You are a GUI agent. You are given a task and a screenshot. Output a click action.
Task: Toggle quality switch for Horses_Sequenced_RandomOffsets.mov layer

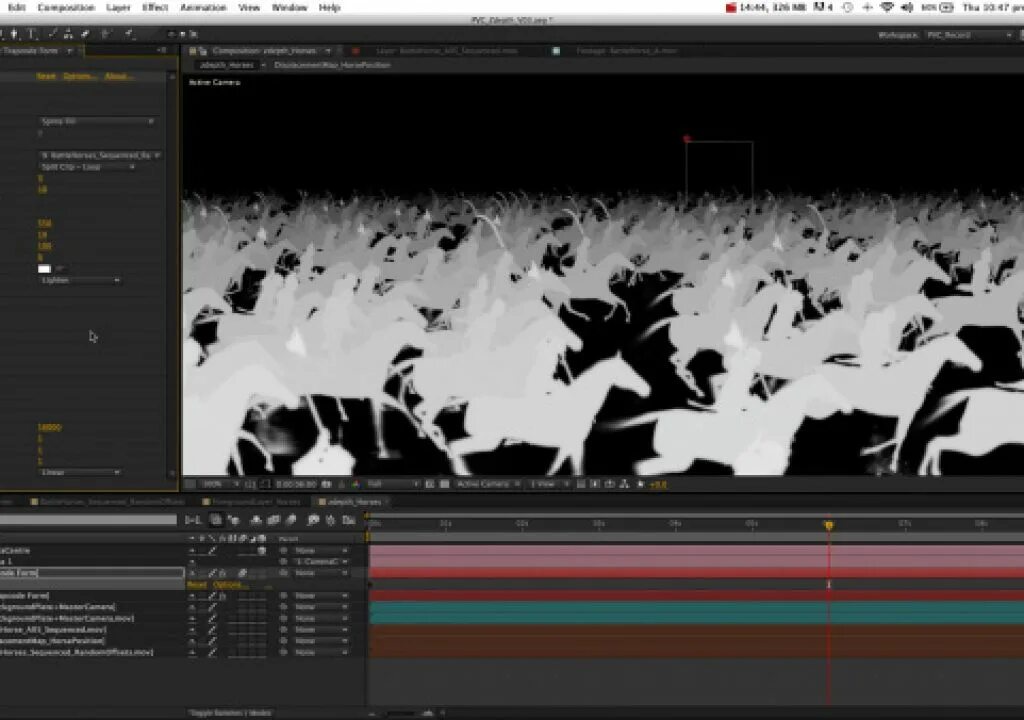[212, 652]
